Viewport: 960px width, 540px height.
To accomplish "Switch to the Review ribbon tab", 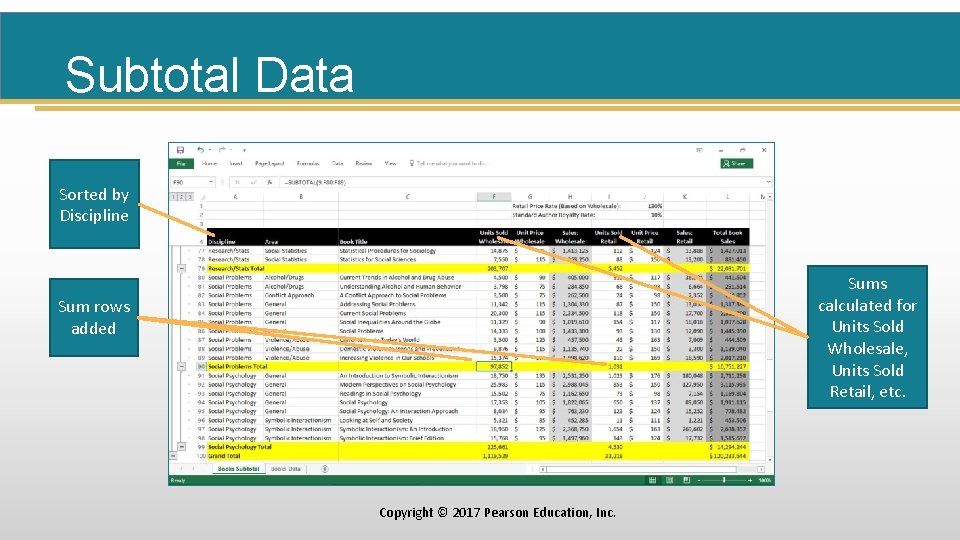I will coord(364,163).
